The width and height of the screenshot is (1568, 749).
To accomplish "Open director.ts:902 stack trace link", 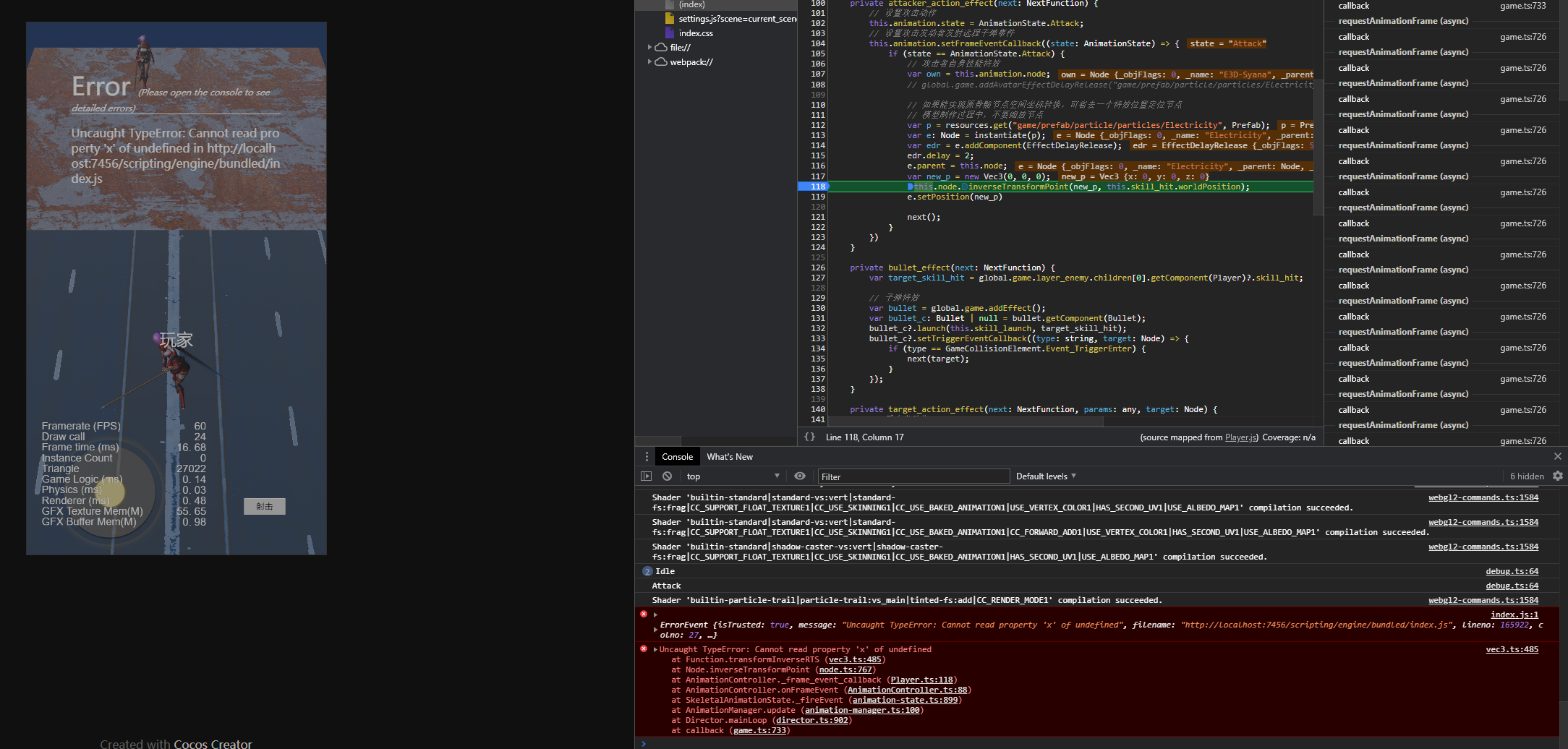I will point(811,720).
